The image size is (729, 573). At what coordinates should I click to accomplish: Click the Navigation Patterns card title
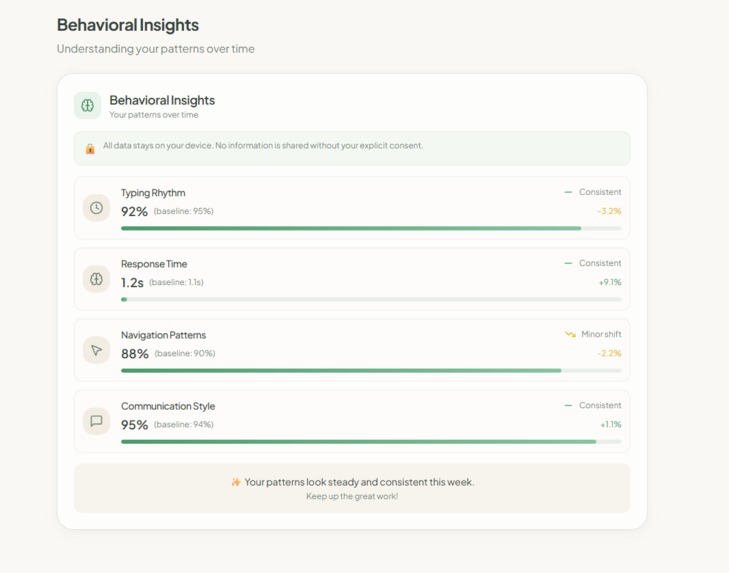coord(163,335)
